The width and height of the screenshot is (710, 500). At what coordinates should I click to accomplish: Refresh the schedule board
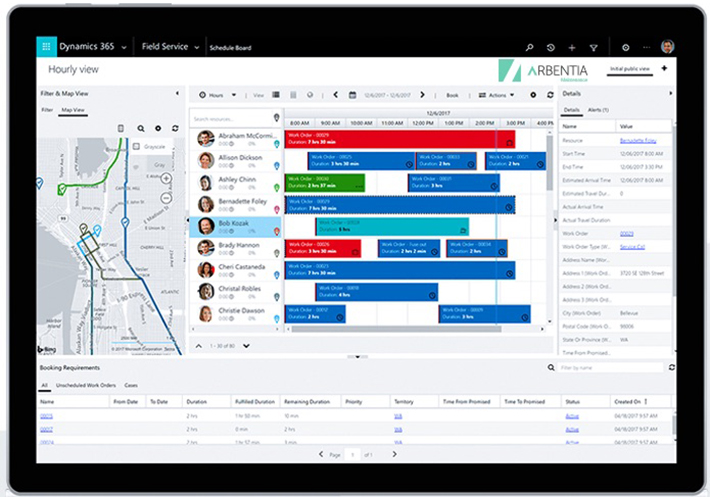coord(550,95)
